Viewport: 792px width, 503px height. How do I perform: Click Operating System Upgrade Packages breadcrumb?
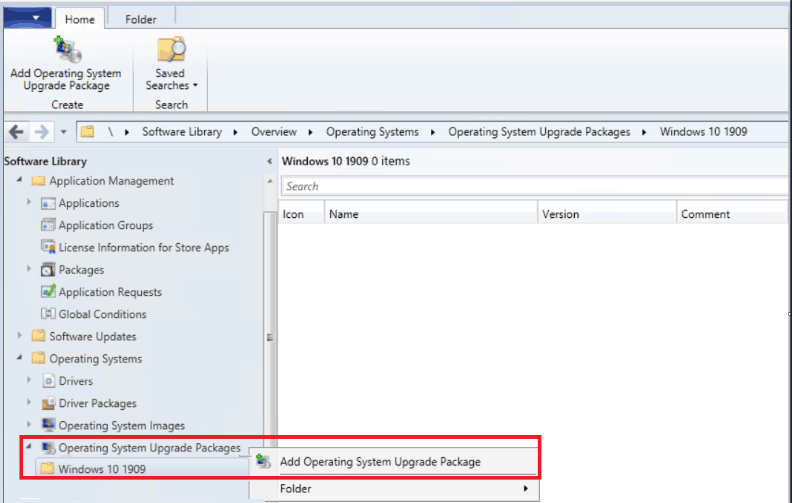pyautogui.click(x=539, y=132)
